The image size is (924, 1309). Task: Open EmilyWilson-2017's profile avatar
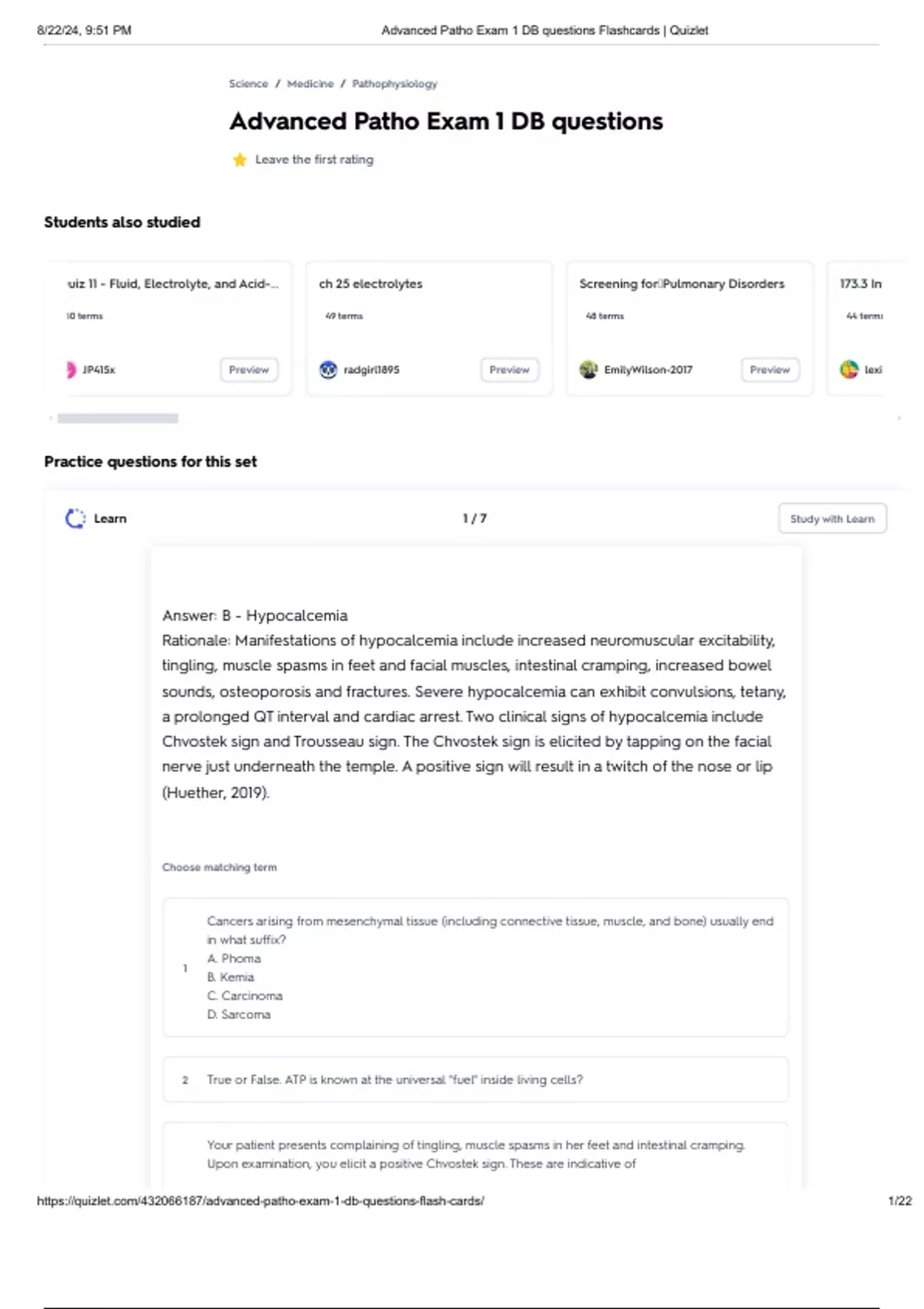pyautogui.click(x=588, y=370)
